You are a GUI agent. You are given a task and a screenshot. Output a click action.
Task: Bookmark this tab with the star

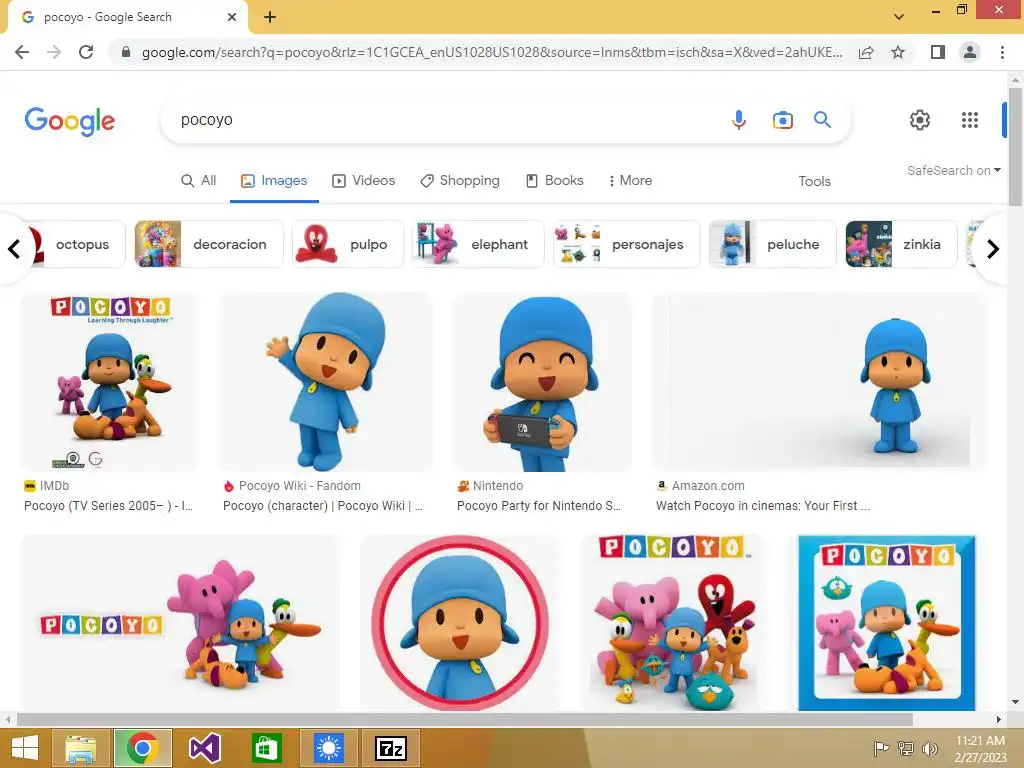click(x=898, y=52)
